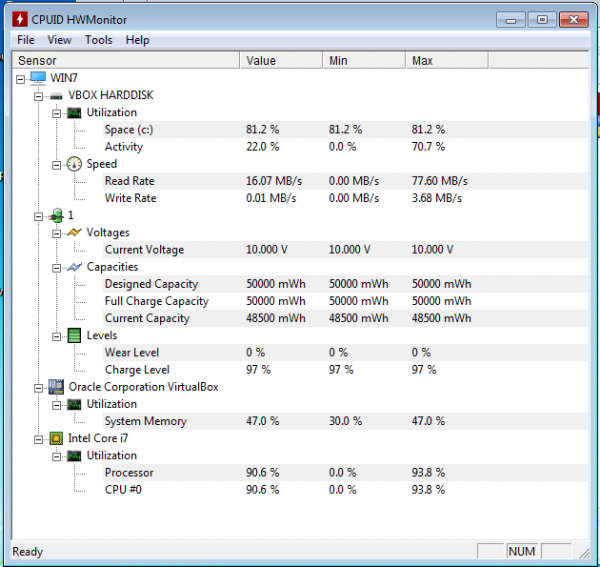Select the Charge Level row
Image resolution: width=600 pixels, height=567 pixels.
point(138,370)
